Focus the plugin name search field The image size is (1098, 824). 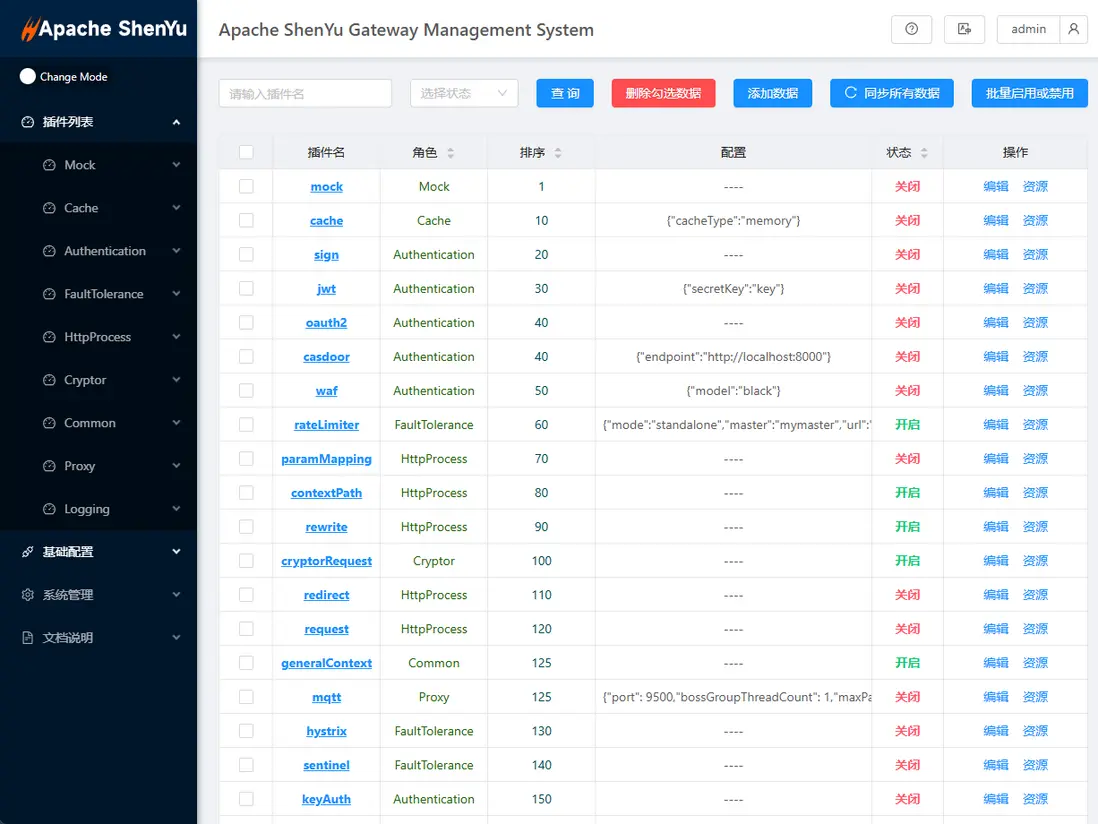(x=305, y=93)
